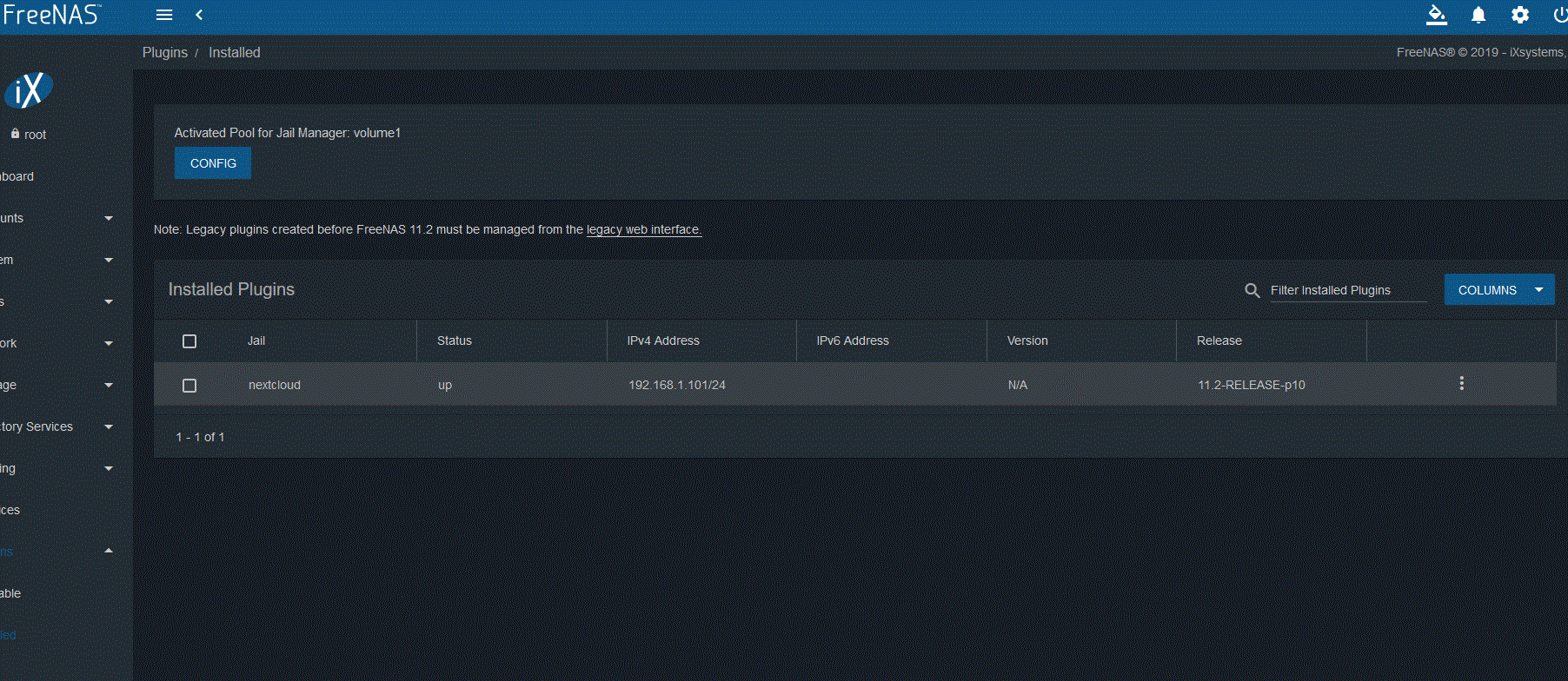Expand the System sidebar section arrow

[109, 260]
